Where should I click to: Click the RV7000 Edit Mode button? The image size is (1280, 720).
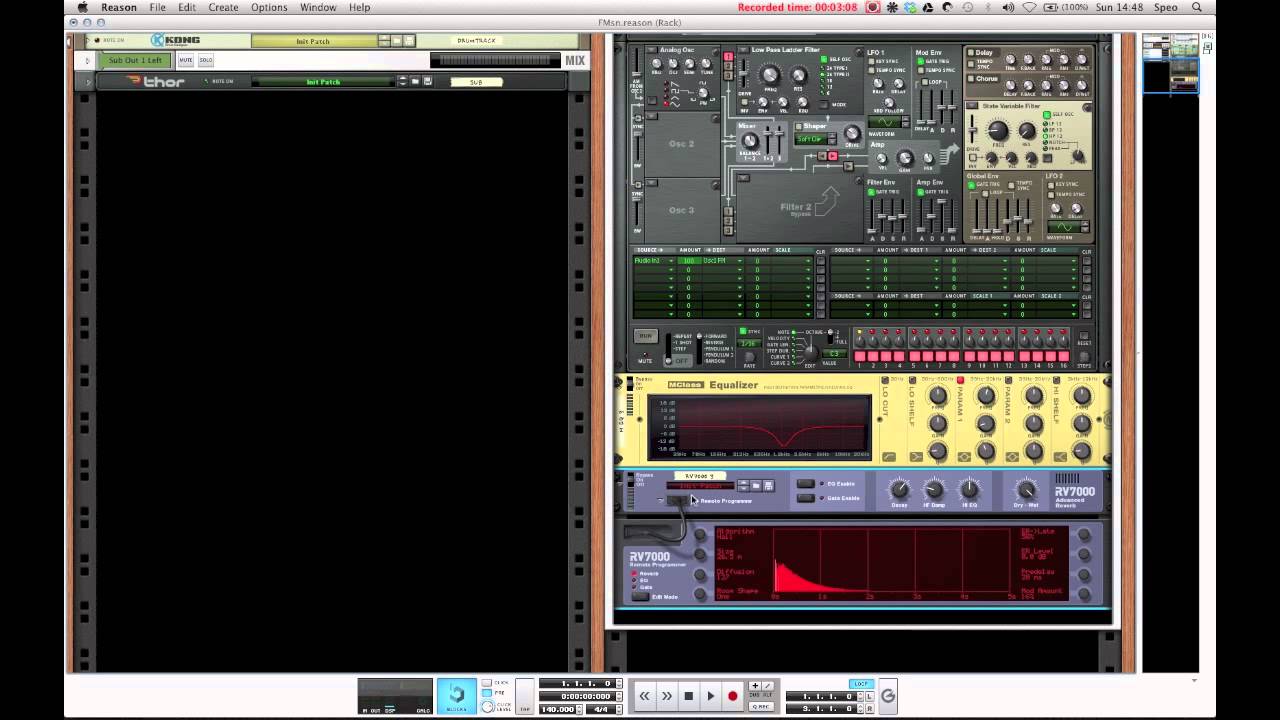pos(640,597)
